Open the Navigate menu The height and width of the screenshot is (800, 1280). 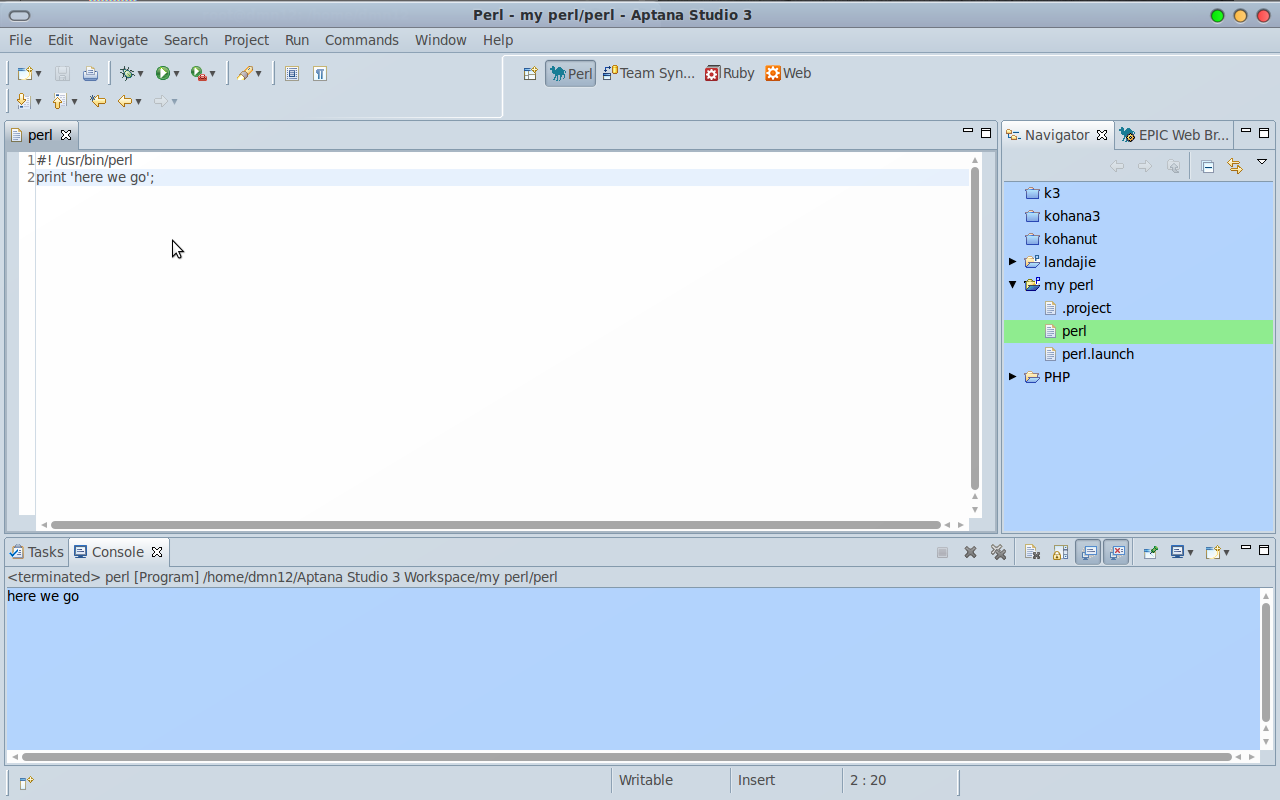click(x=118, y=40)
